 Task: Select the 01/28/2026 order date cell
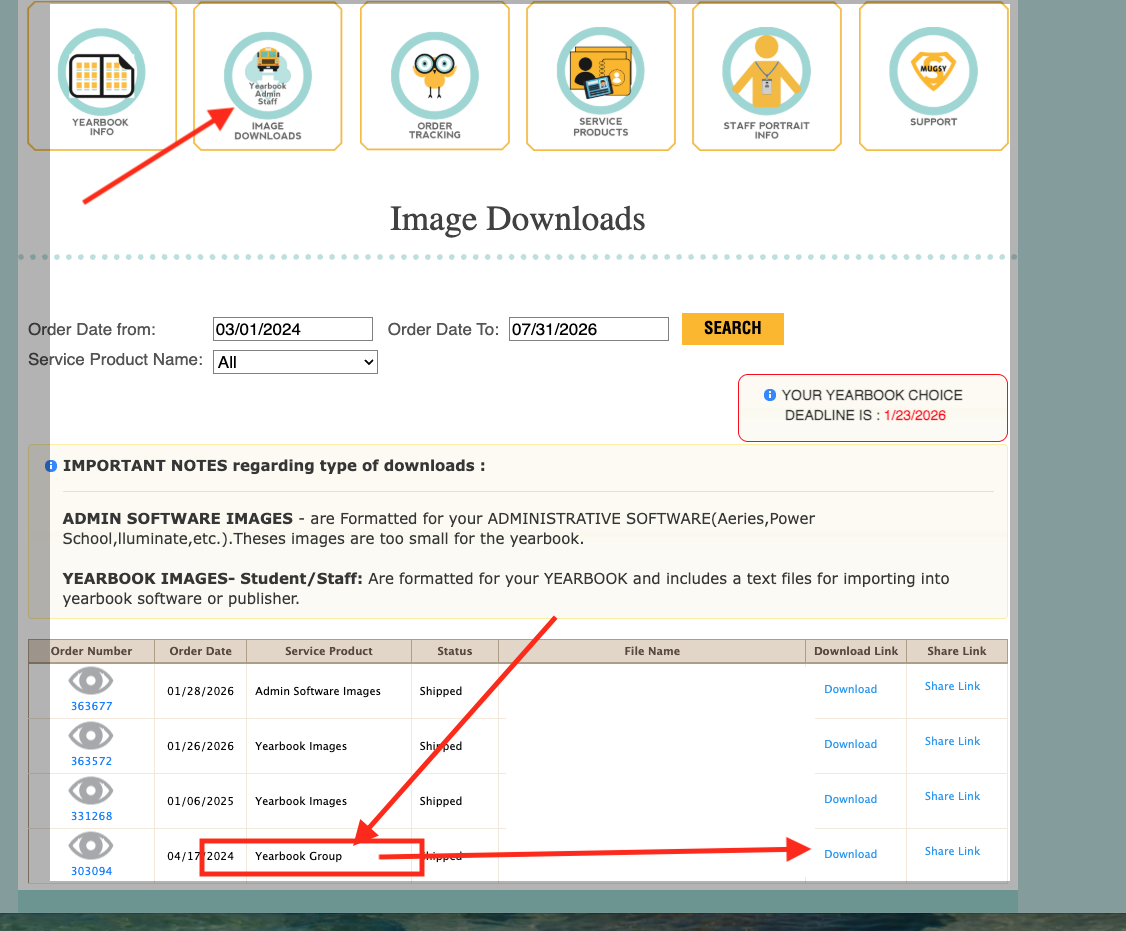click(200, 691)
